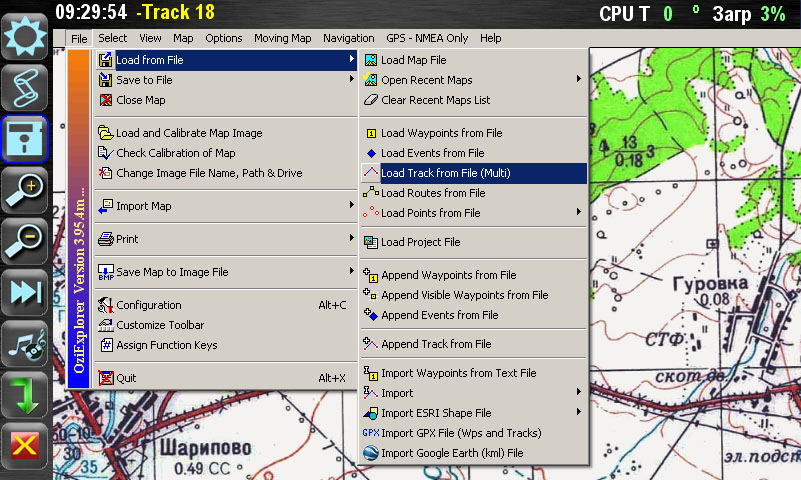Select Configuration in the File menu
Image resolution: width=801 pixels, height=480 pixels.
pos(149,305)
